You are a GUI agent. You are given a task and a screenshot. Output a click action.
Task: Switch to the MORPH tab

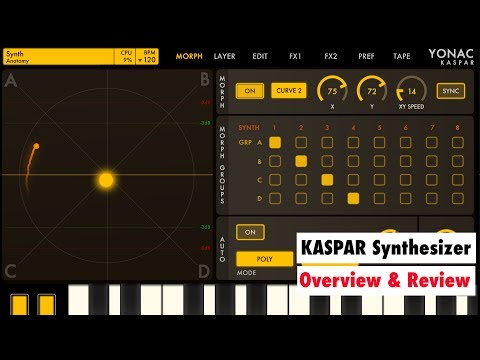coord(189,56)
